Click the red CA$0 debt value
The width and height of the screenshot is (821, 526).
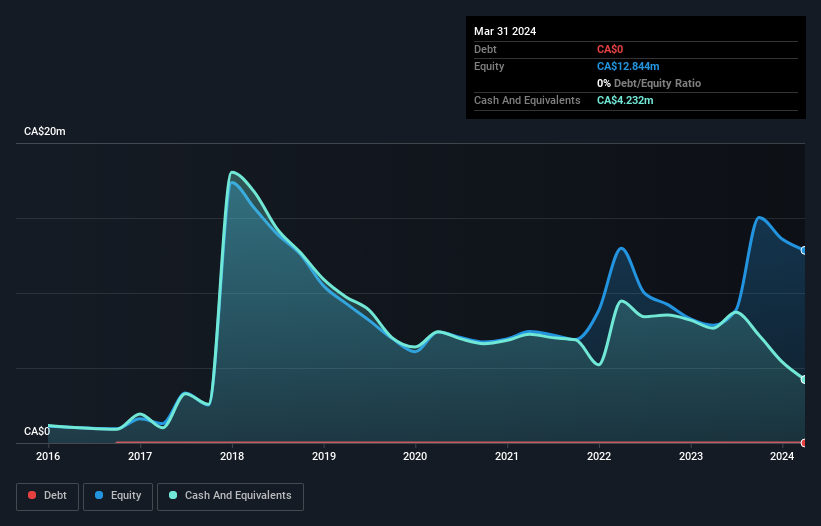[x=610, y=49]
